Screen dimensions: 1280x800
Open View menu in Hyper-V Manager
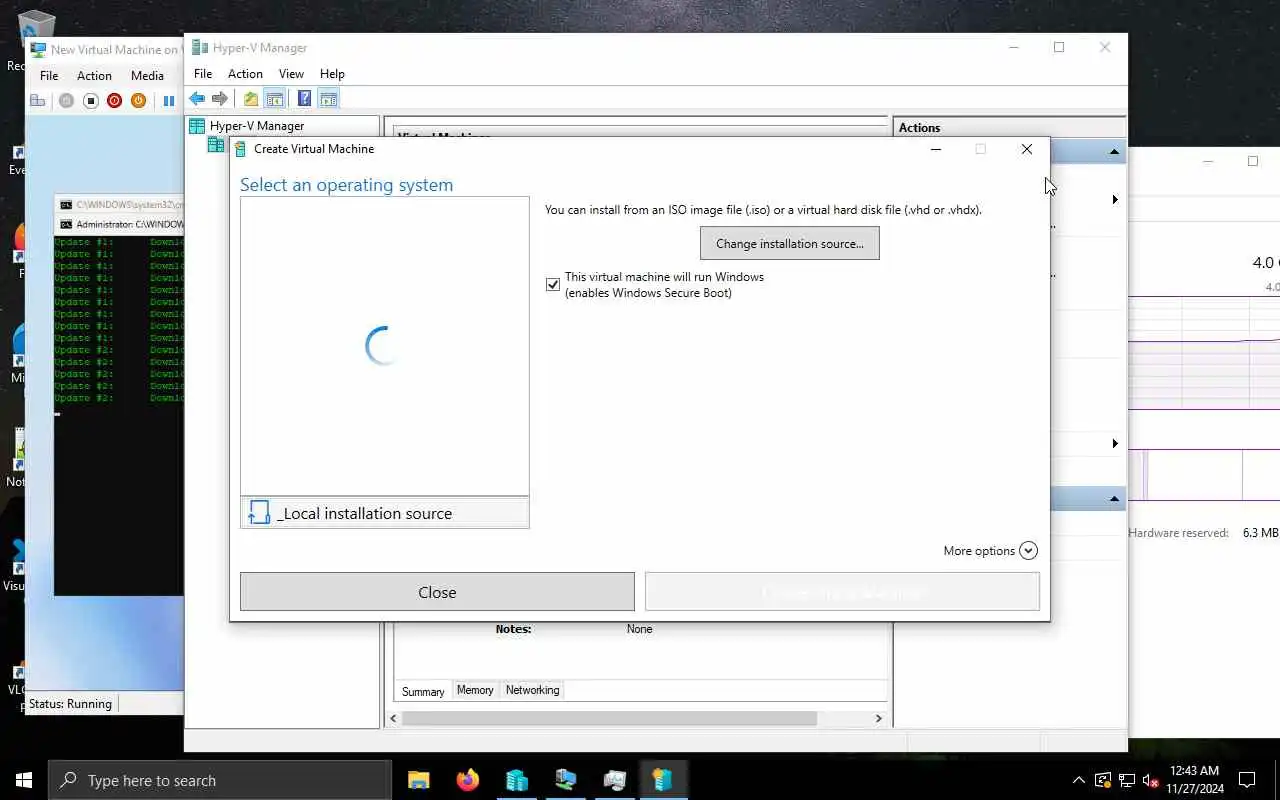click(291, 74)
